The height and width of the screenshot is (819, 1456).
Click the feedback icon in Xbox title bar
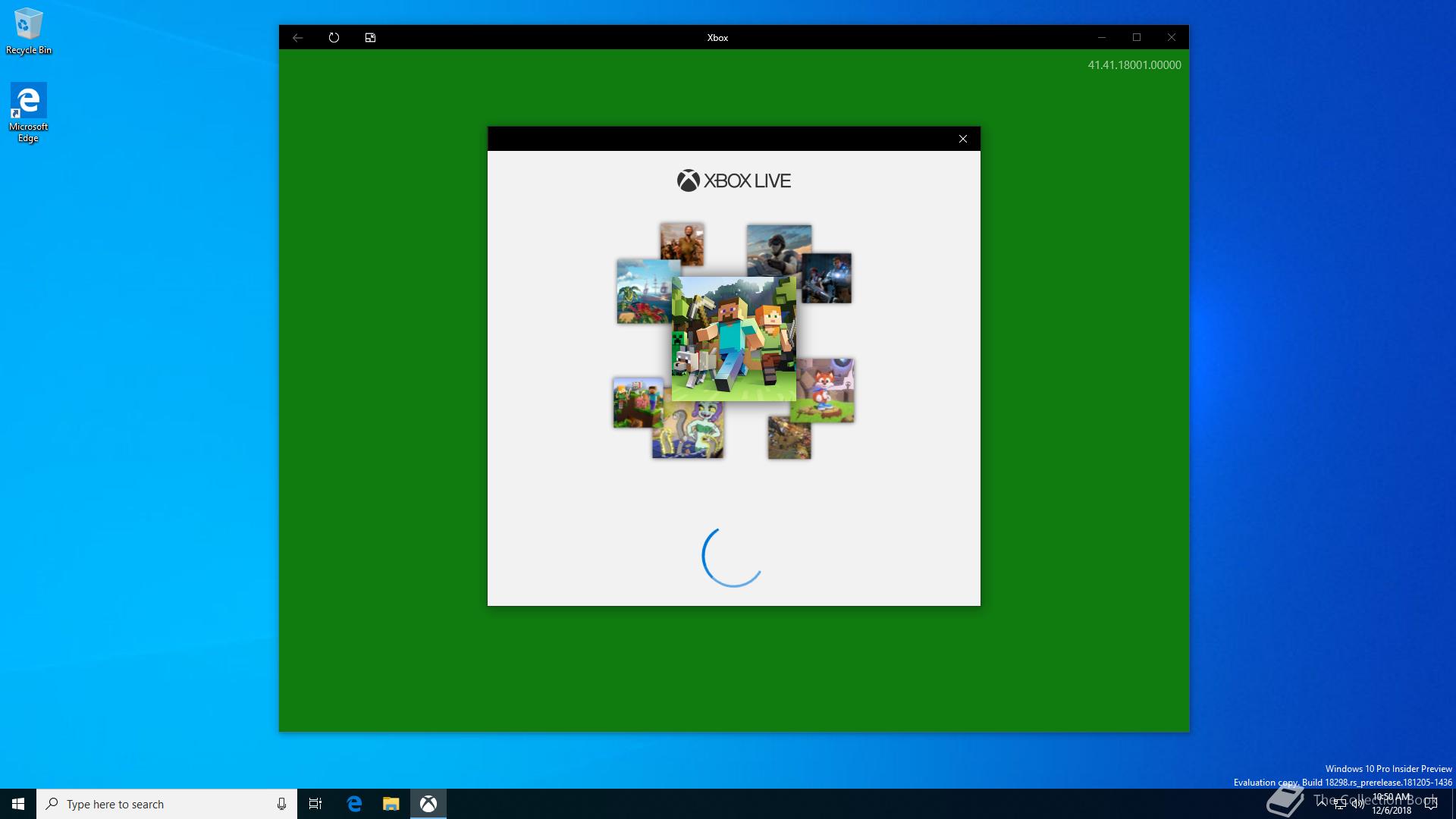(370, 37)
